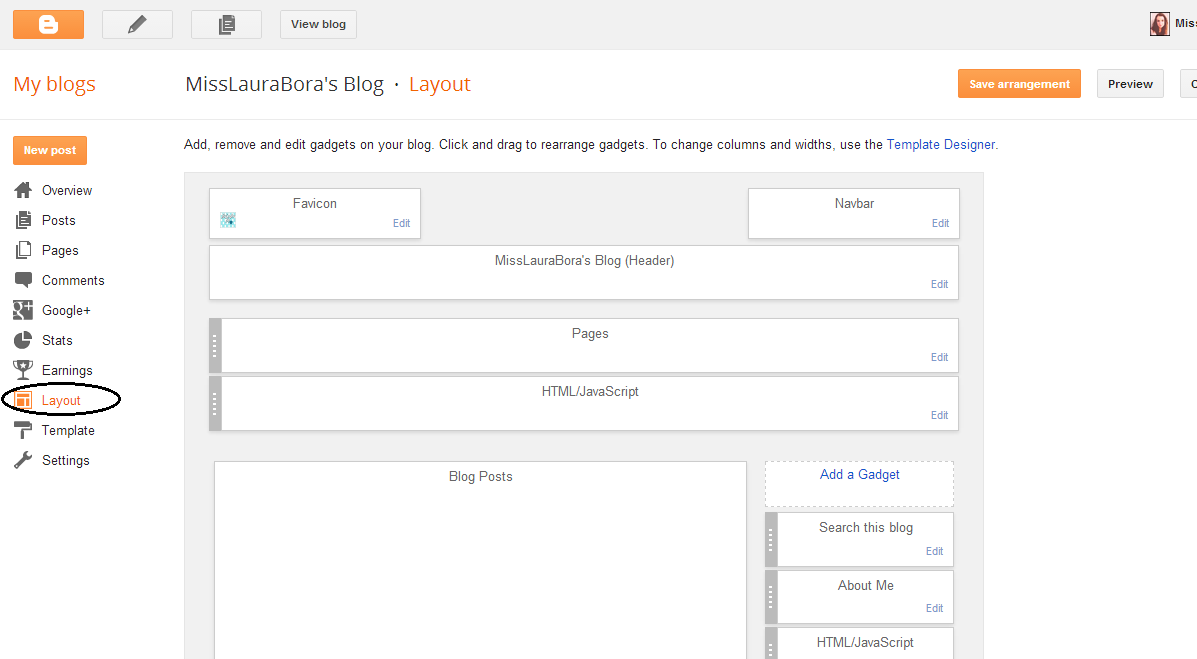
Task: Go to Pages in the sidebar
Action: tap(60, 250)
